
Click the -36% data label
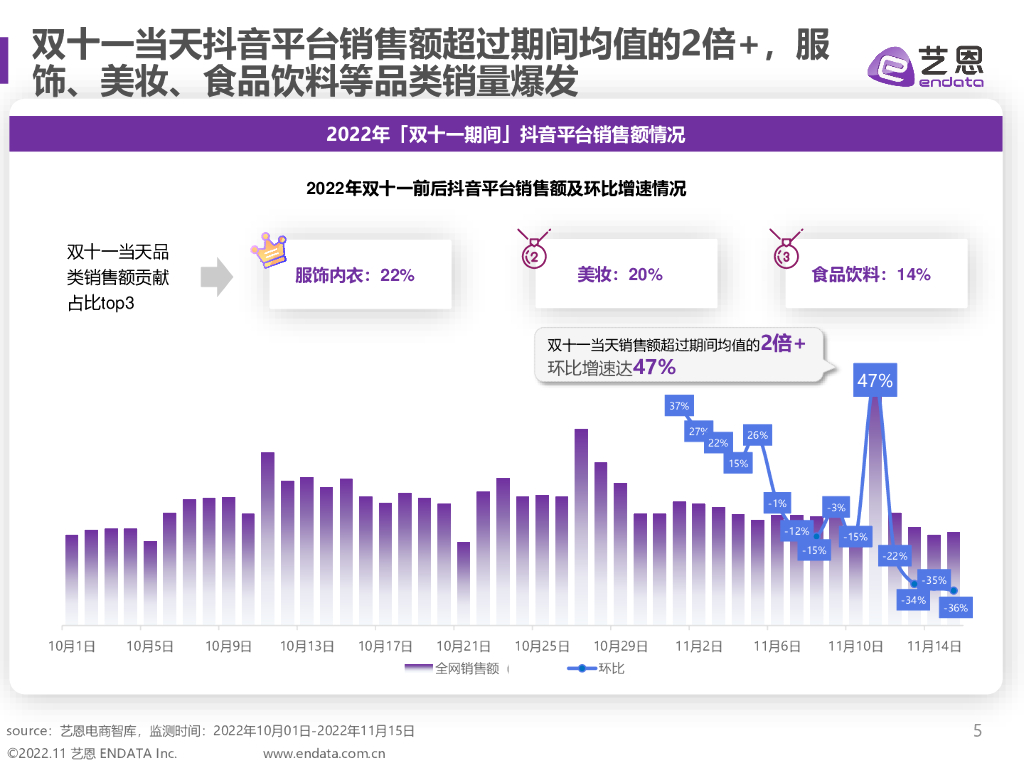(x=956, y=607)
